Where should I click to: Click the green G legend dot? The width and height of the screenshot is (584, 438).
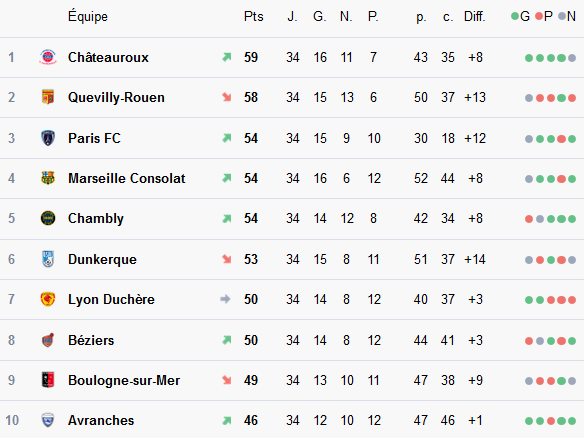(515, 16)
